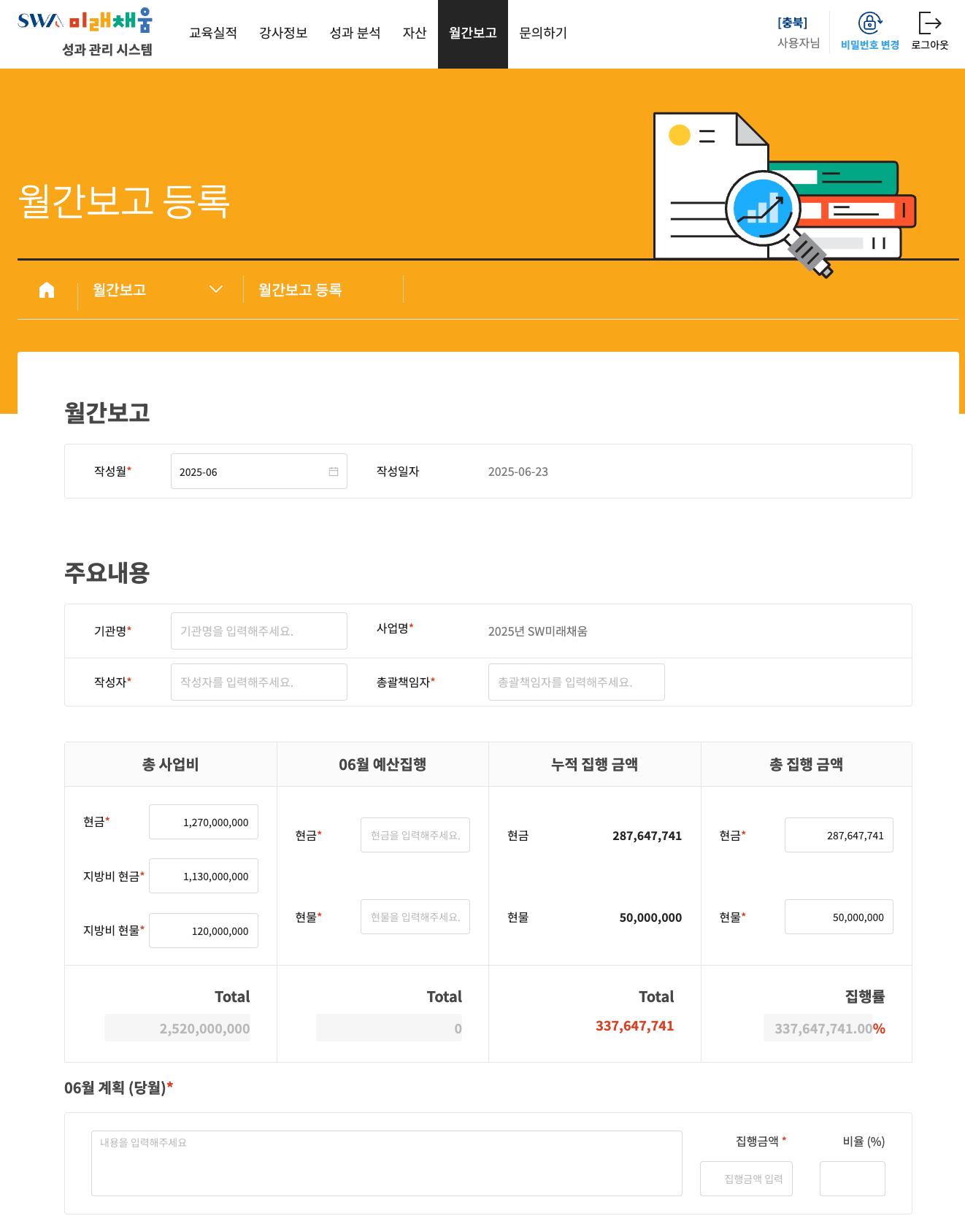Click 사업명 value 2025년 SW미래채움
965x1232 pixels.
(x=538, y=631)
